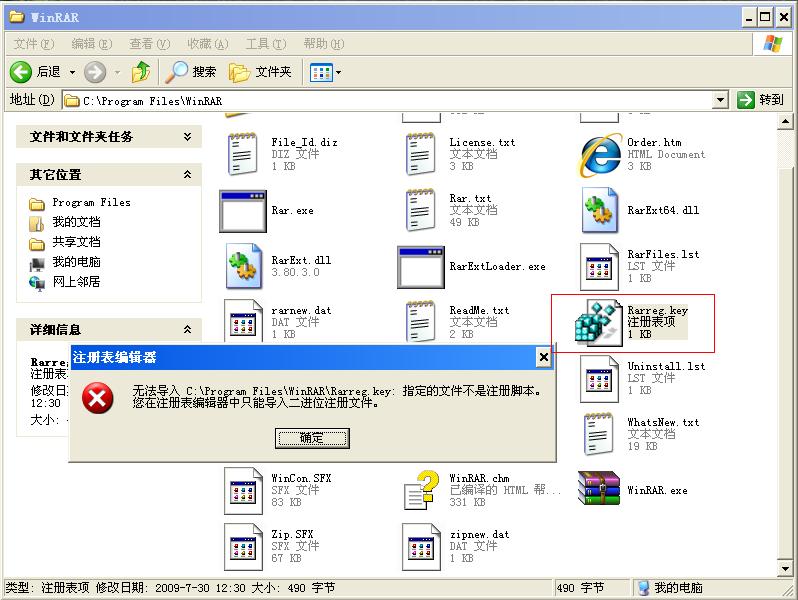
Task: Open the Search (搜索) toolbar button
Action: pos(191,72)
